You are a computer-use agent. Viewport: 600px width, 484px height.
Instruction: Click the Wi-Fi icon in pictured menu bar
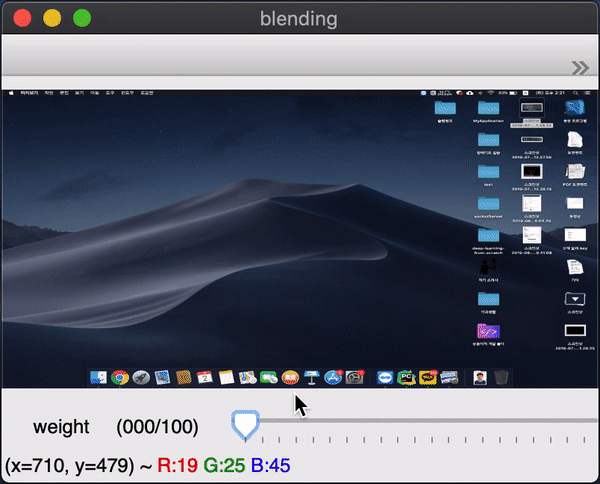coord(491,93)
